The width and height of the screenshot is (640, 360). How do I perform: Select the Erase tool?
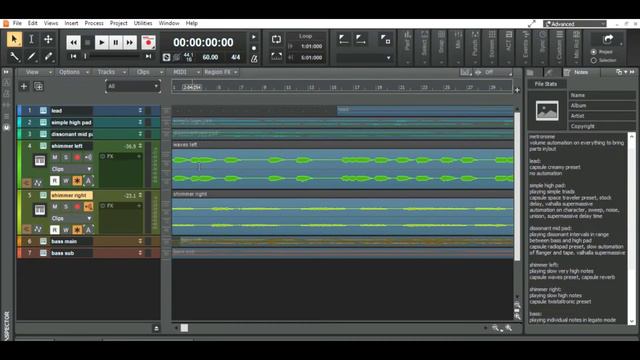tap(48, 56)
